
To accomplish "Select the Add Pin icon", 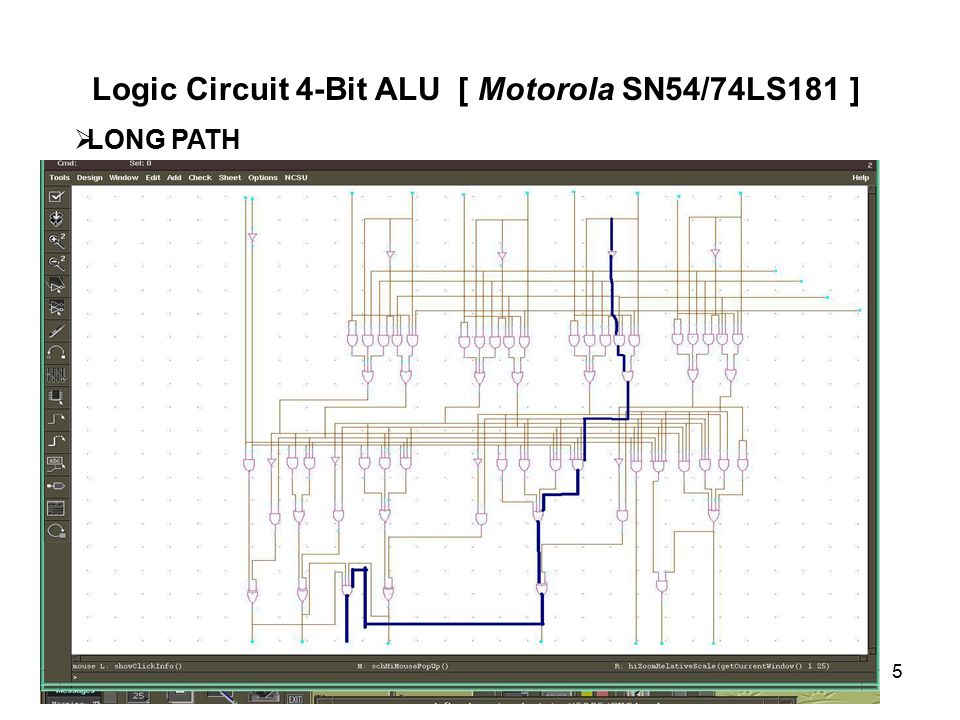I will [x=56, y=486].
